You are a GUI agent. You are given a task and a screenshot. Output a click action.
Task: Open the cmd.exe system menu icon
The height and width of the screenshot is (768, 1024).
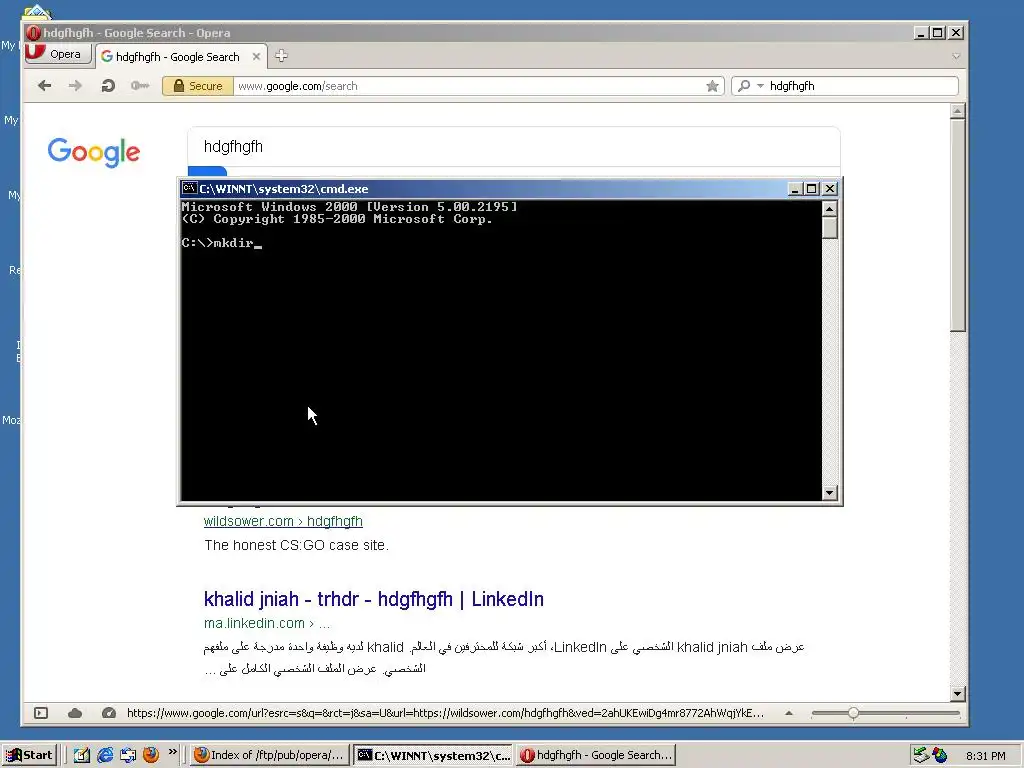(x=189, y=188)
